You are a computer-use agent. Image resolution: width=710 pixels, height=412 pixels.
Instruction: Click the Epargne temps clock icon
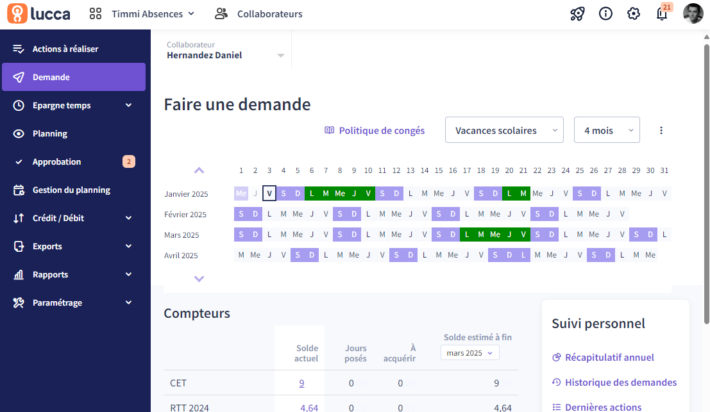click(19, 105)
